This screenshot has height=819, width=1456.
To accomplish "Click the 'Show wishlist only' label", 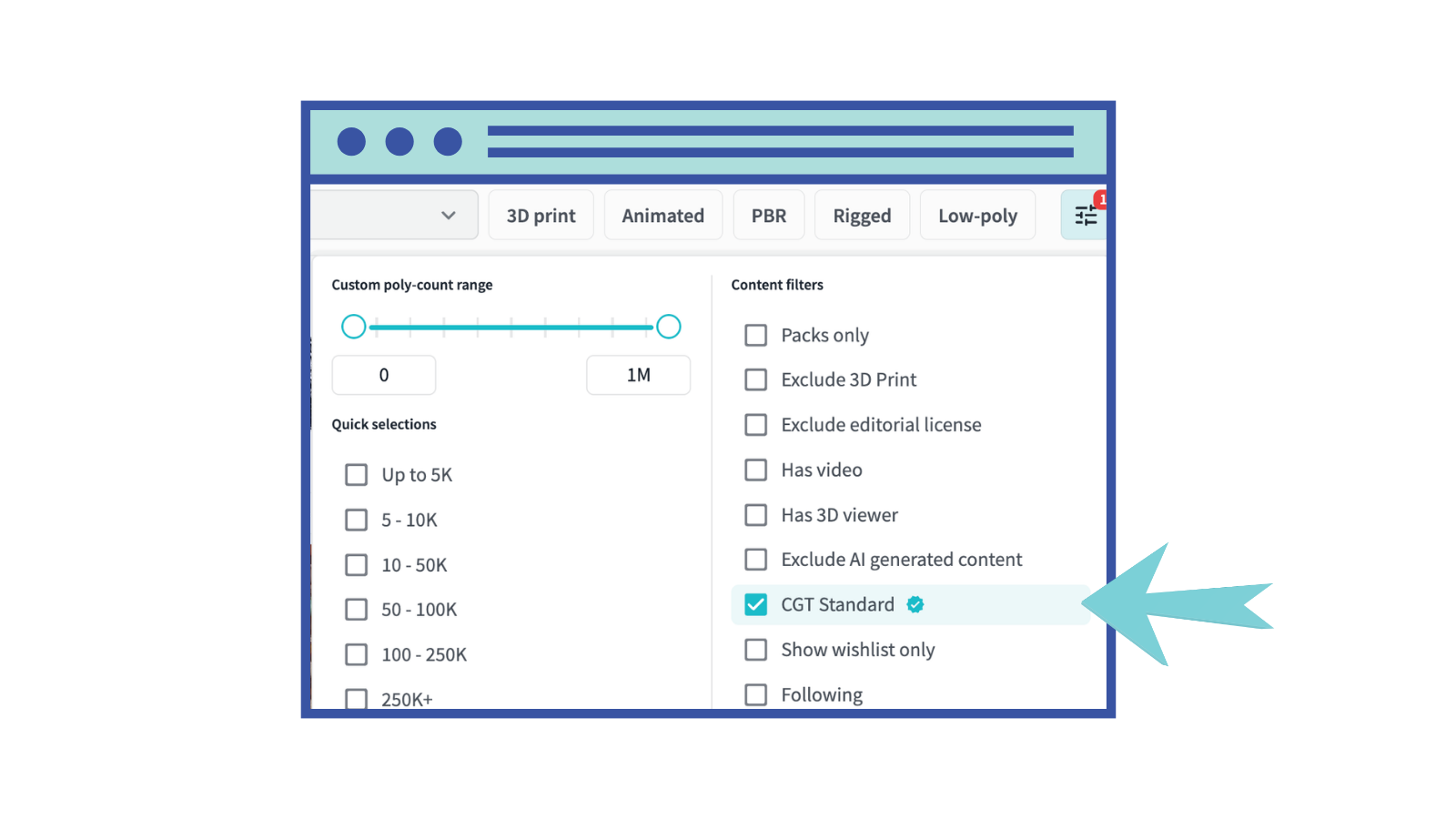I will [858, 650].
